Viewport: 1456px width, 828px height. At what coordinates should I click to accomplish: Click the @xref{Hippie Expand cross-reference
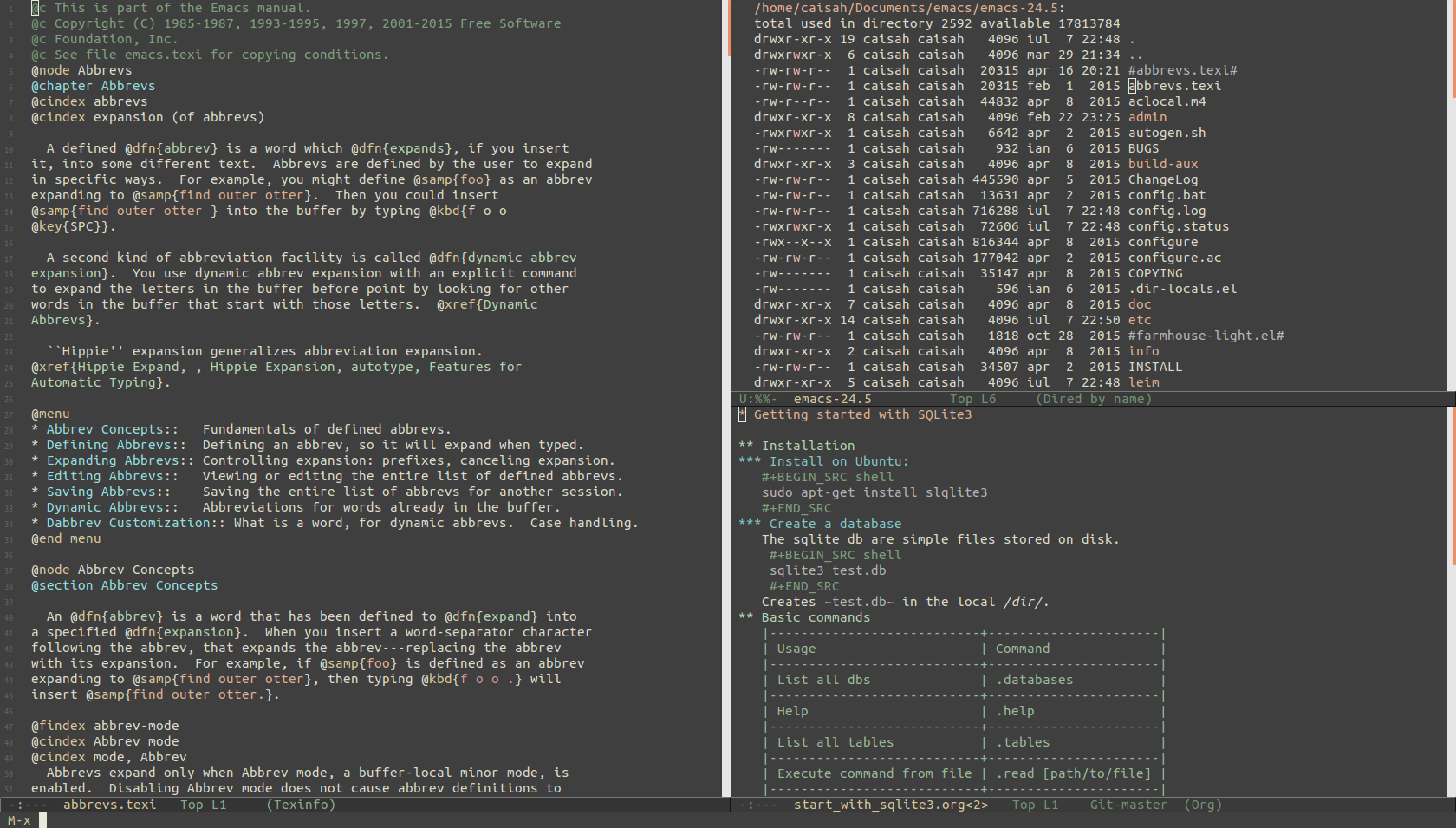pyautogui.click(x=108, y=367)
